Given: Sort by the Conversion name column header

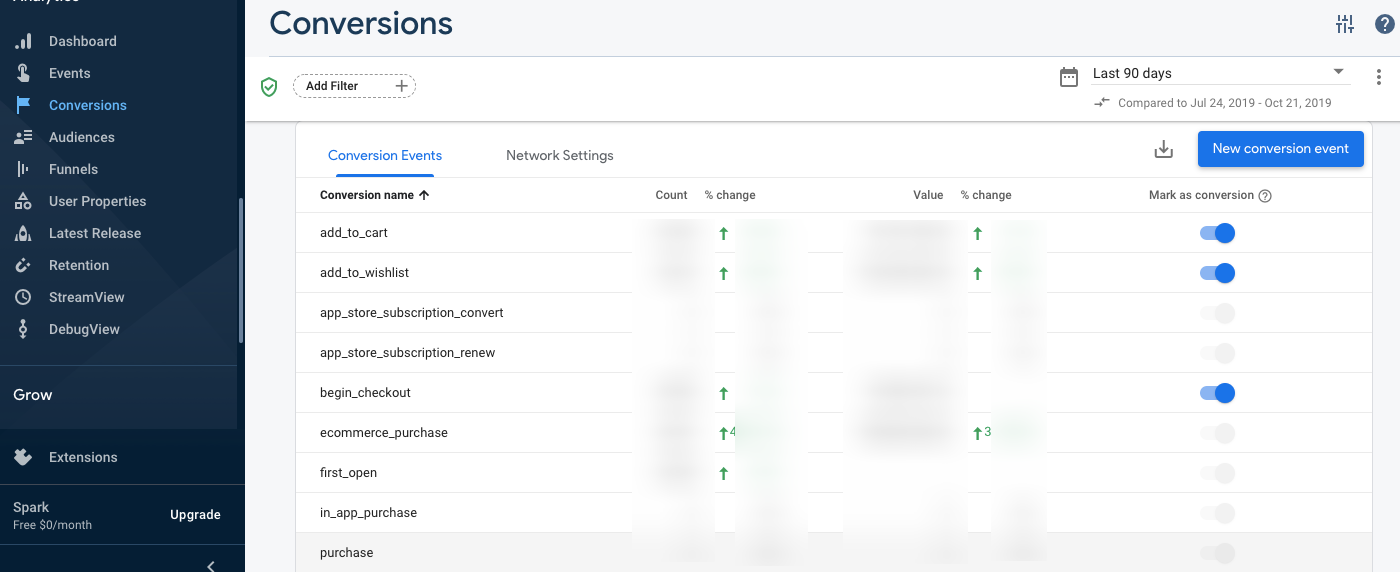Looking at the screenshot, I should [x=367, y=195].
